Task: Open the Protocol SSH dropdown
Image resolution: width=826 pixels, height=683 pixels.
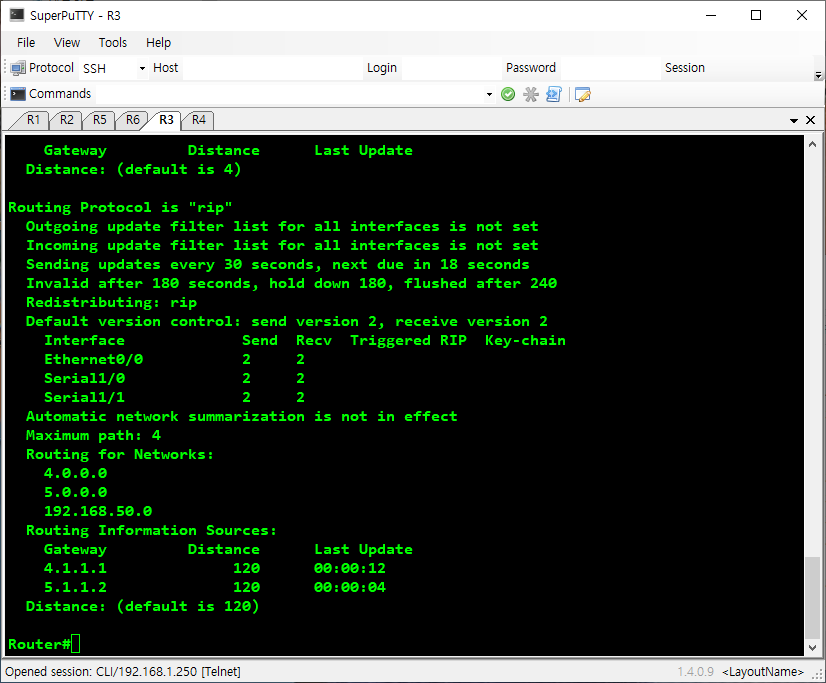Action: click(142, 68)
